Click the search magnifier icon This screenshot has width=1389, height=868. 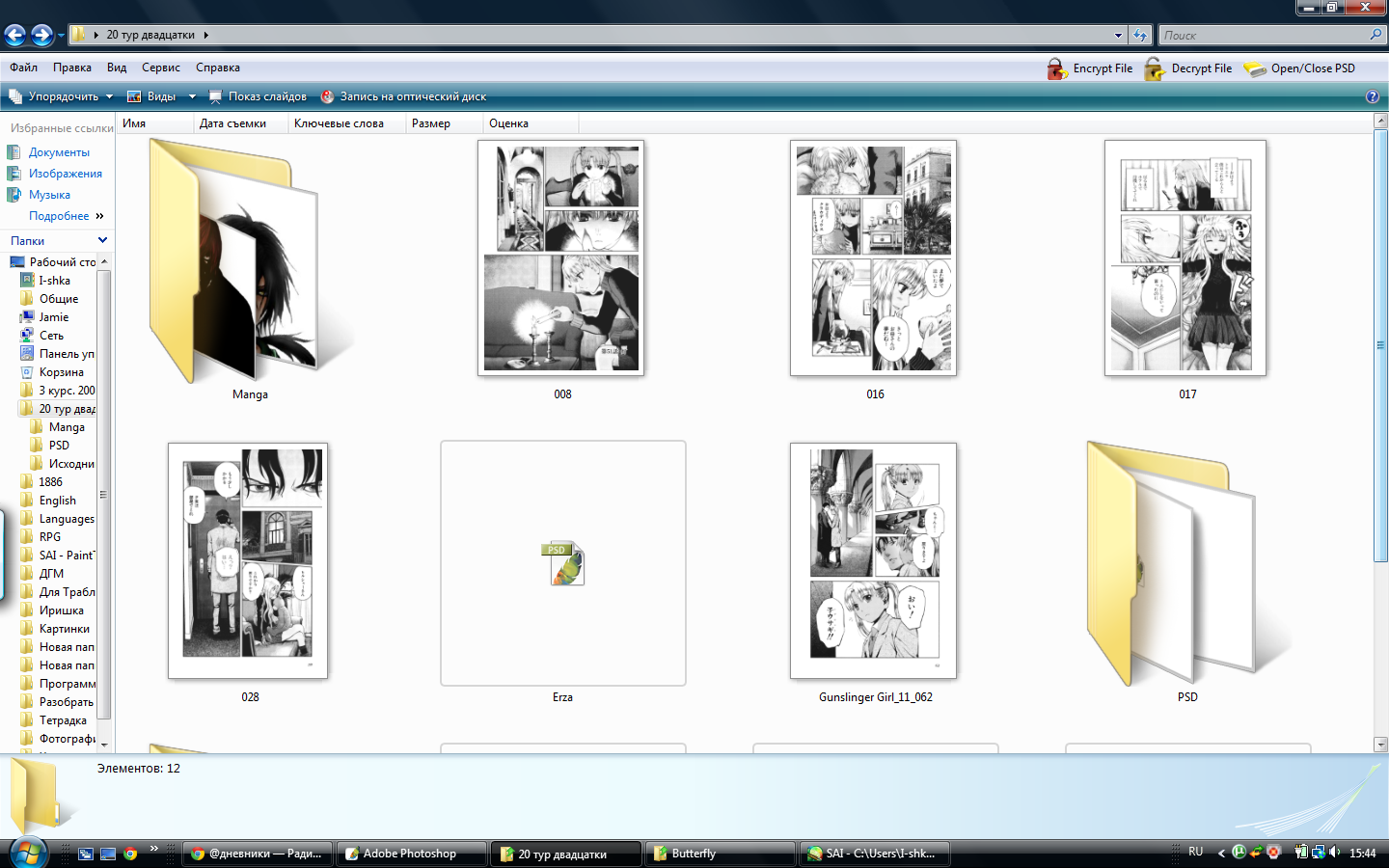click(1375, 35)
